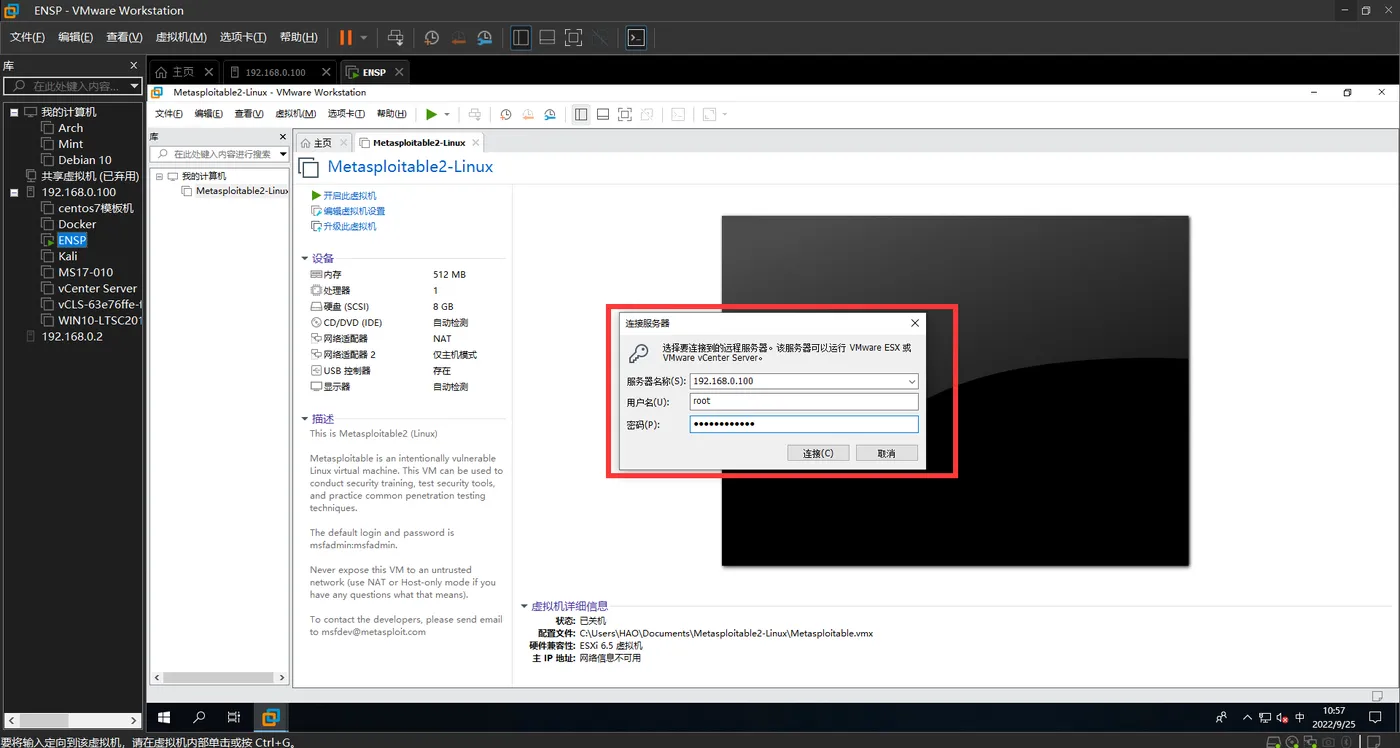Toggle thumbnail bar in inner toolbar

click(603, 114)
